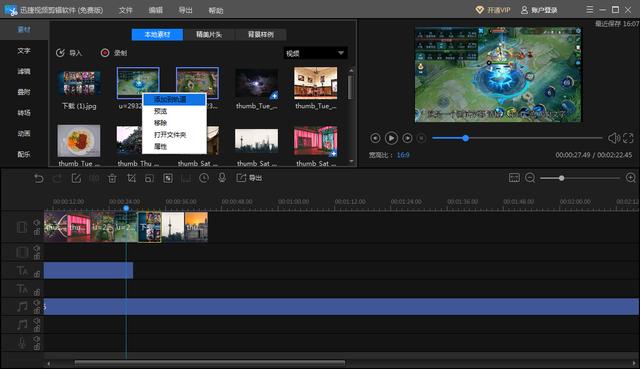Select the crop tool icon
This screenshot has height=369, width=640.
131,178
